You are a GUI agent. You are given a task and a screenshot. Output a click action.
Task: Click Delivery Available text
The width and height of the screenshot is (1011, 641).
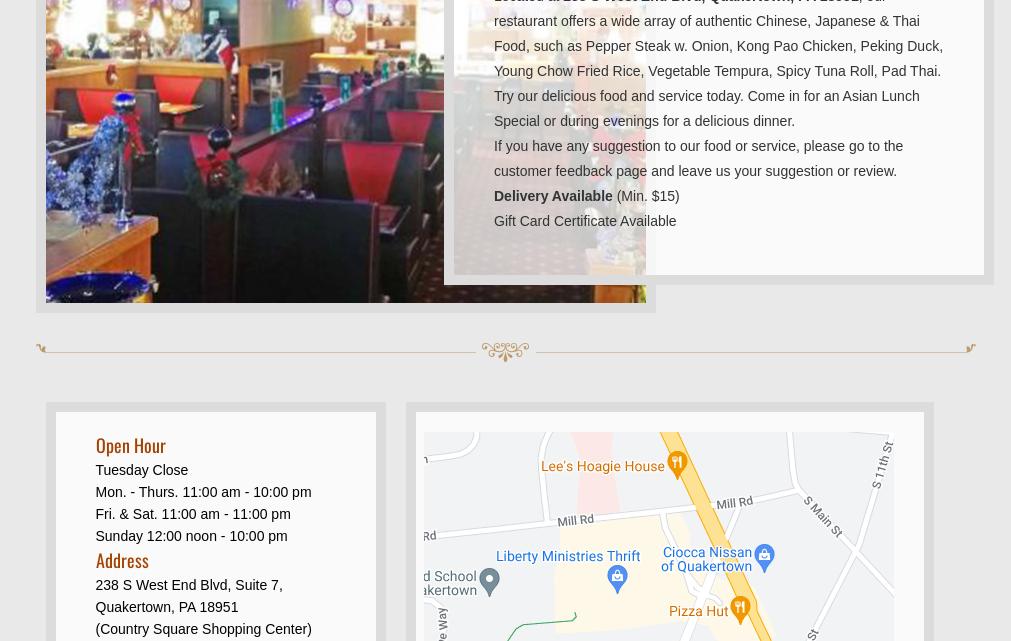click(553, 196)
